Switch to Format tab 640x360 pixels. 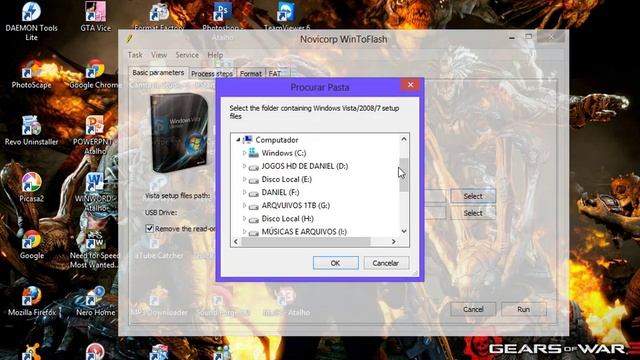(x=250, y=74)
